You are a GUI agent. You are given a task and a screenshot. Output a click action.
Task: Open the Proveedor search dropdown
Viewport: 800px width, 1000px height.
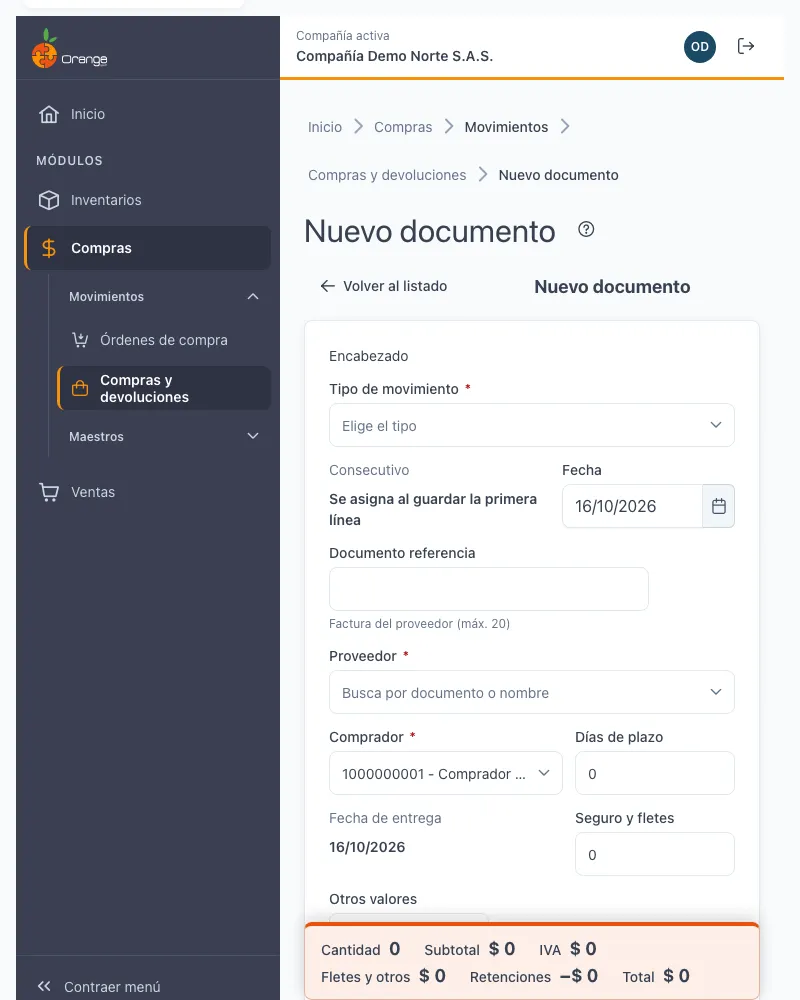[x=531, y=692]
